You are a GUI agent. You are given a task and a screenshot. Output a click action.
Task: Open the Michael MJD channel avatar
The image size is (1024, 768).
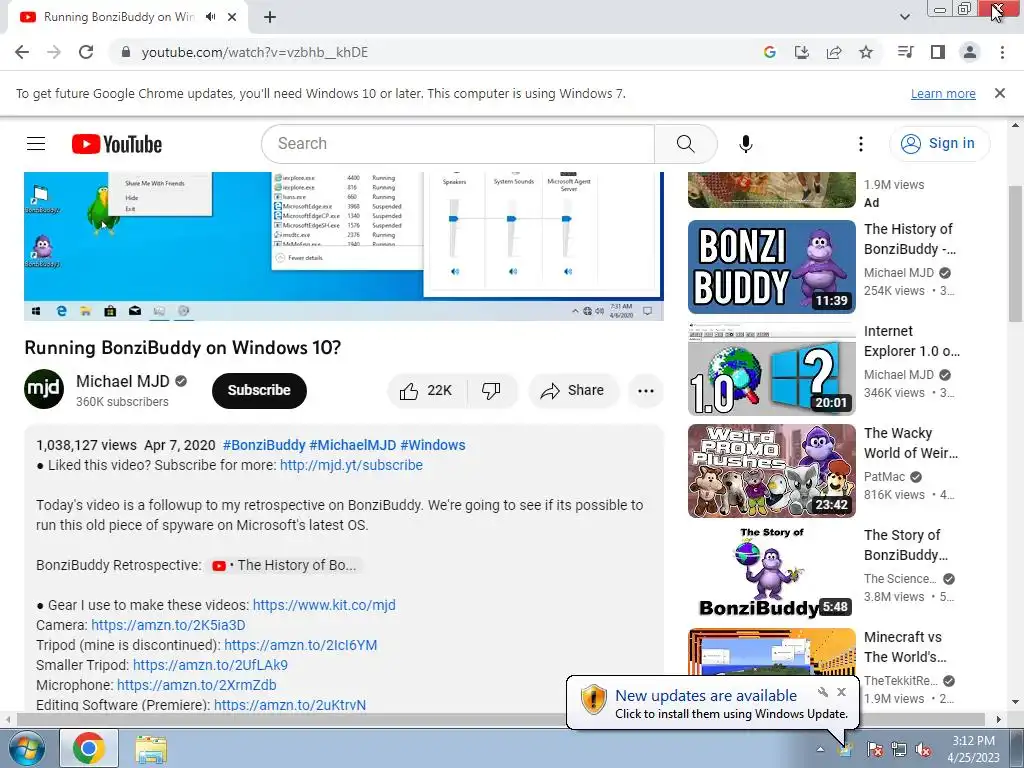(x=44, y=389)
